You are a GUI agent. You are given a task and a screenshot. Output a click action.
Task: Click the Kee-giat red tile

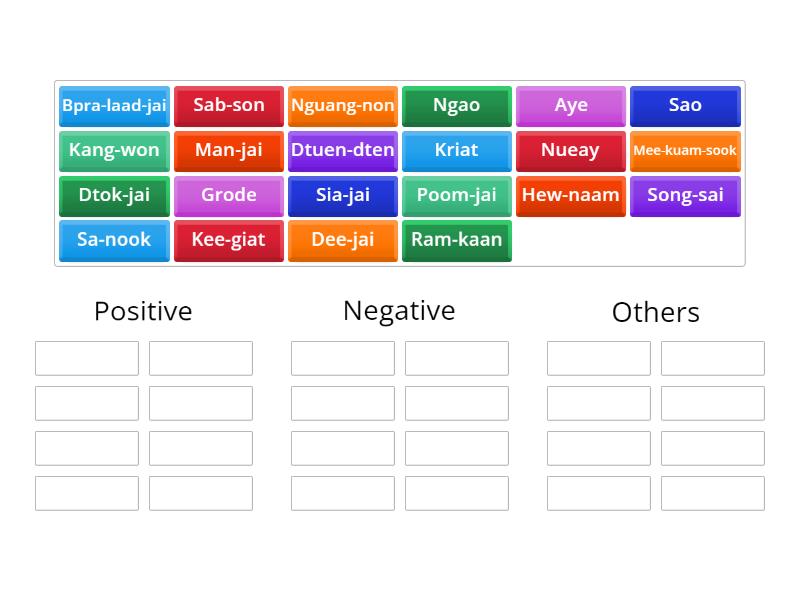click(x=228, y=241)
